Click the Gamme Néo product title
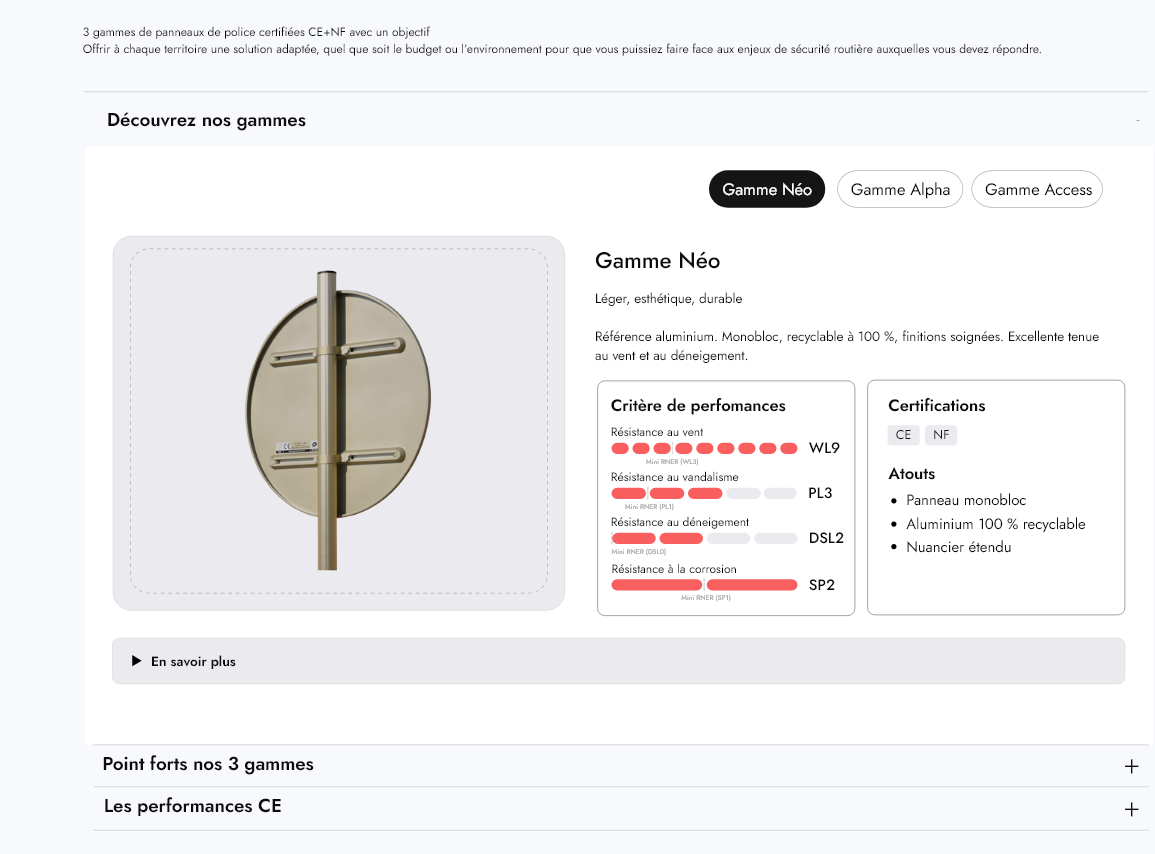This screenshot has height=854, width=1155. (x=657, y=261)
